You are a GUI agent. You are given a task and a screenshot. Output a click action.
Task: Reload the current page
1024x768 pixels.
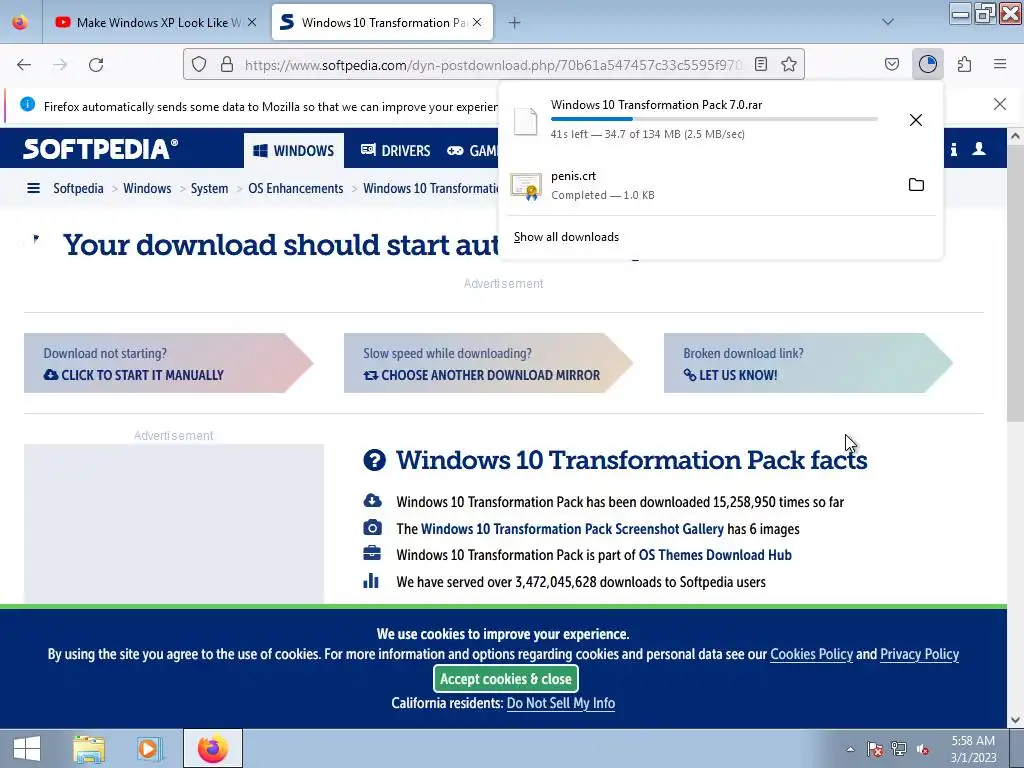point(96,65)
